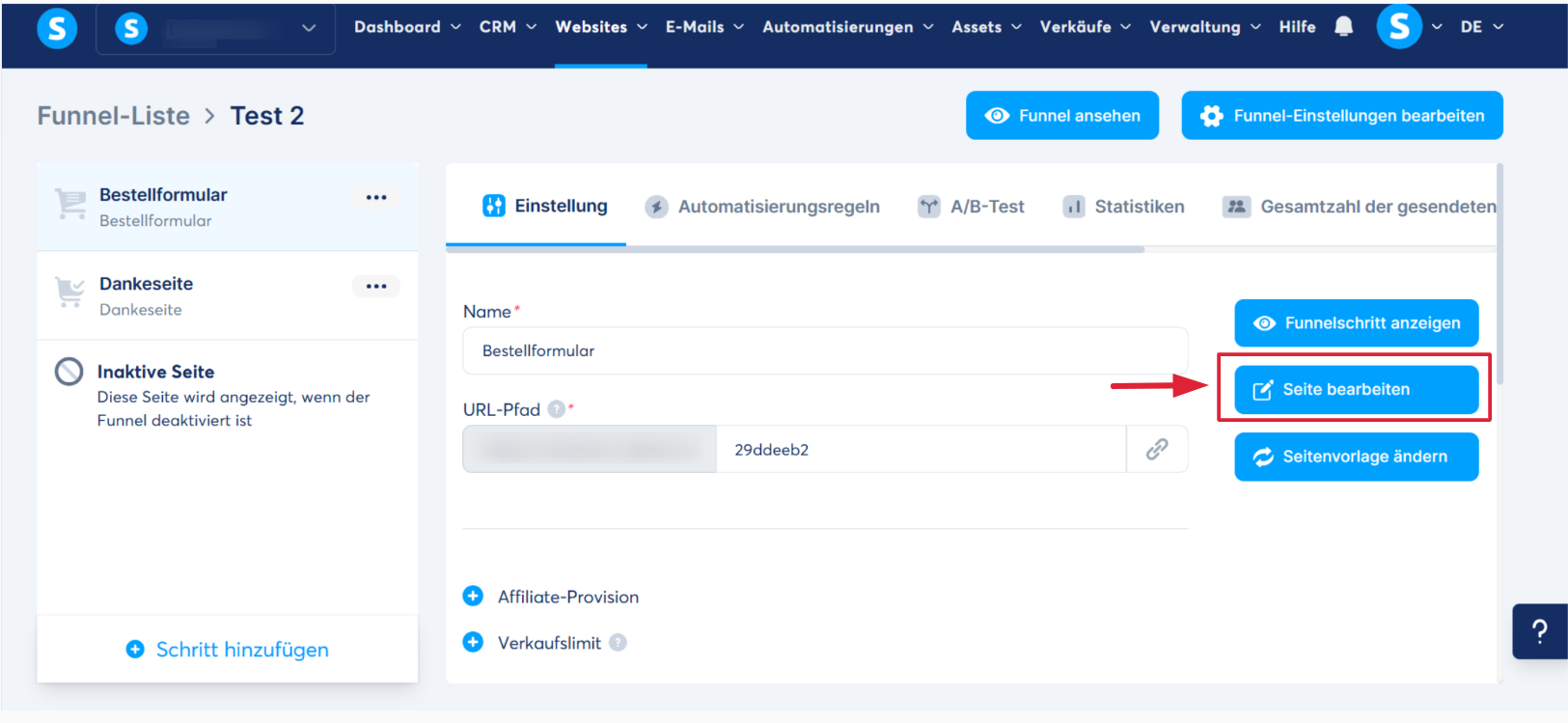Click the lightning bolt Automatisierungsregeln icon
Screen dimensions: 1568x723
pos(656,207)
